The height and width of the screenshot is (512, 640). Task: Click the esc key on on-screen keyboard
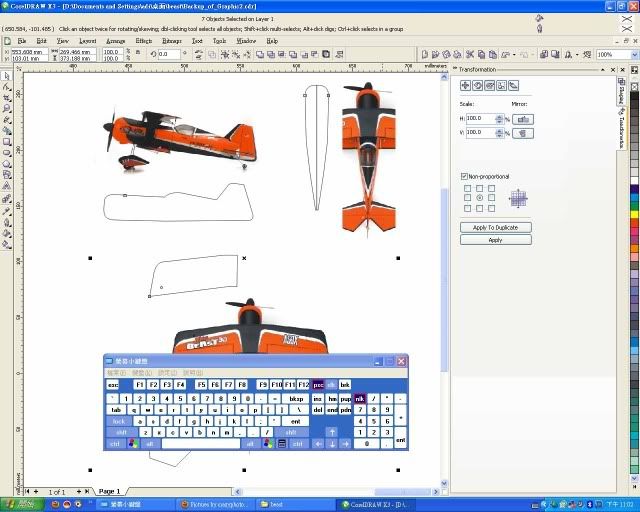pos(113,385)
